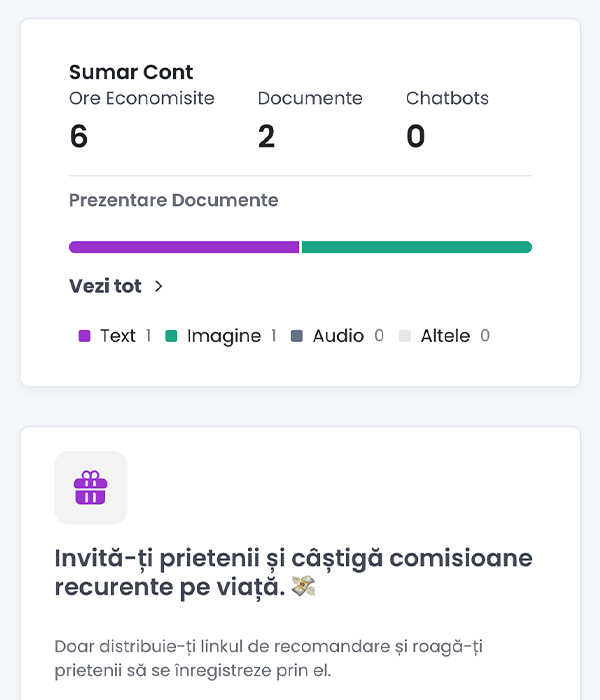Viewport: 600px width, 700px height.
Task: Click the Ore Economisite value 6
Action: 79,136
